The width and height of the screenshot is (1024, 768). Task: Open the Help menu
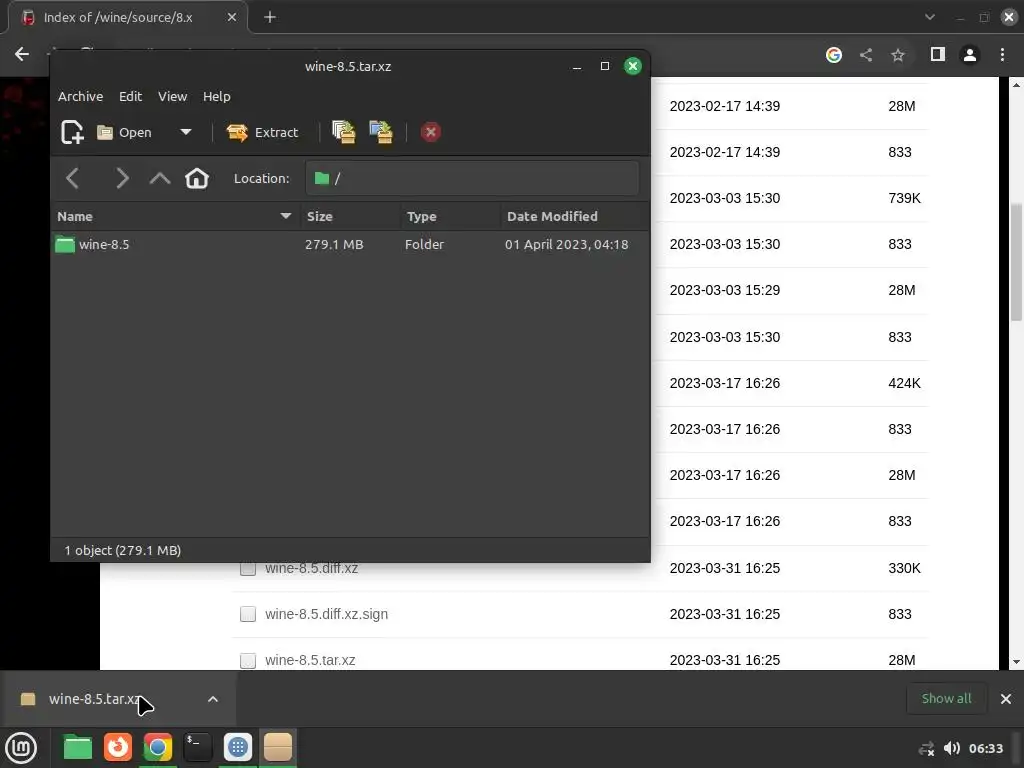click(x=217, y=97)
